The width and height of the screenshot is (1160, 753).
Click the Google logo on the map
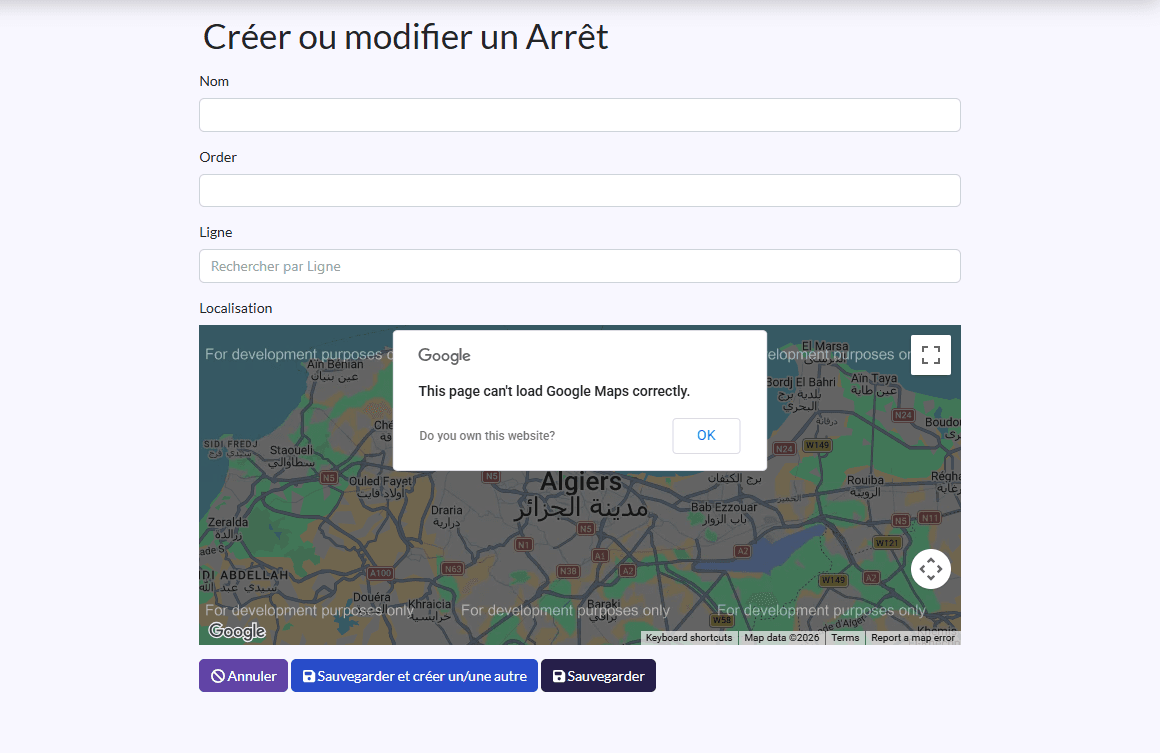(x=237, y=631)
